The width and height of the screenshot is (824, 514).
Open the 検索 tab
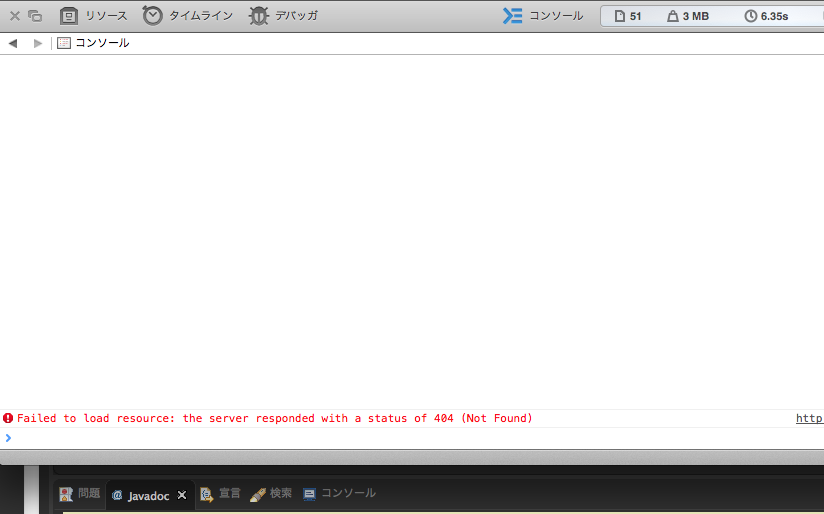tap(281, 494)
